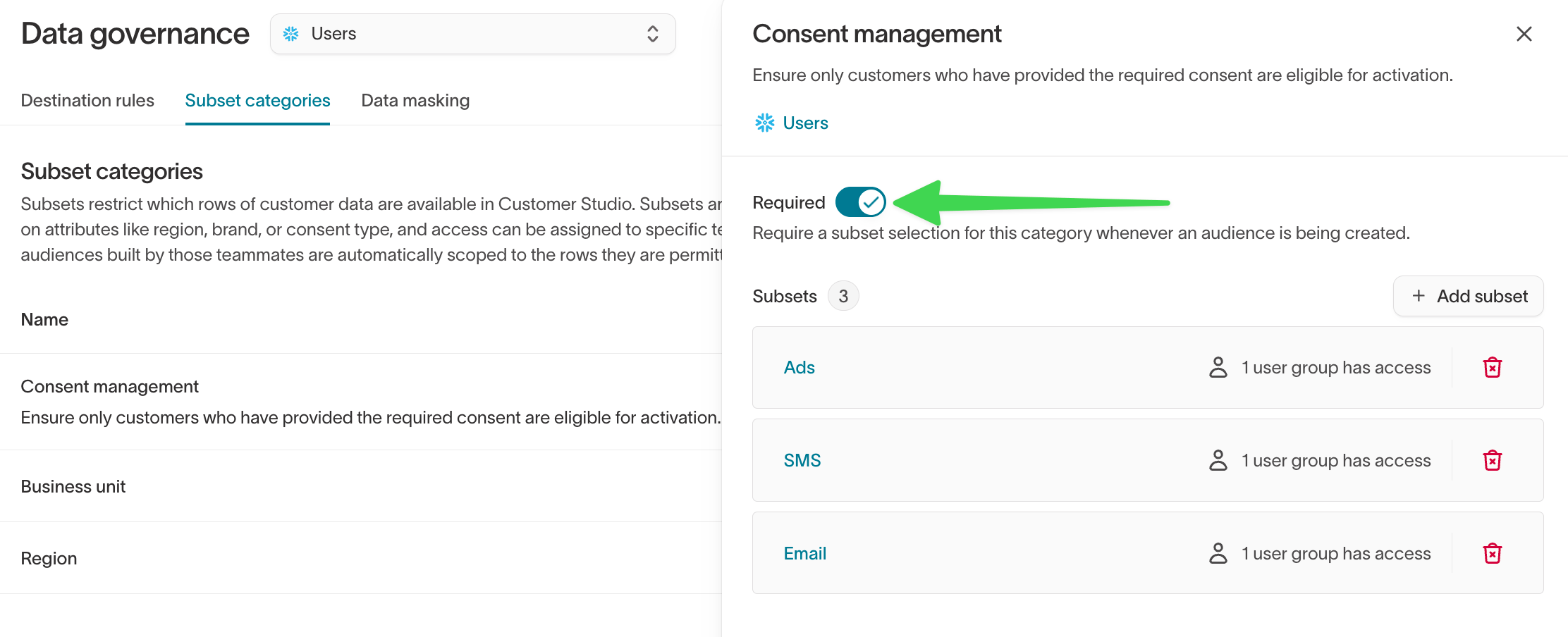Click the Add subset button
Viewport: 1568px width, 637px height.
[1469, 296]
